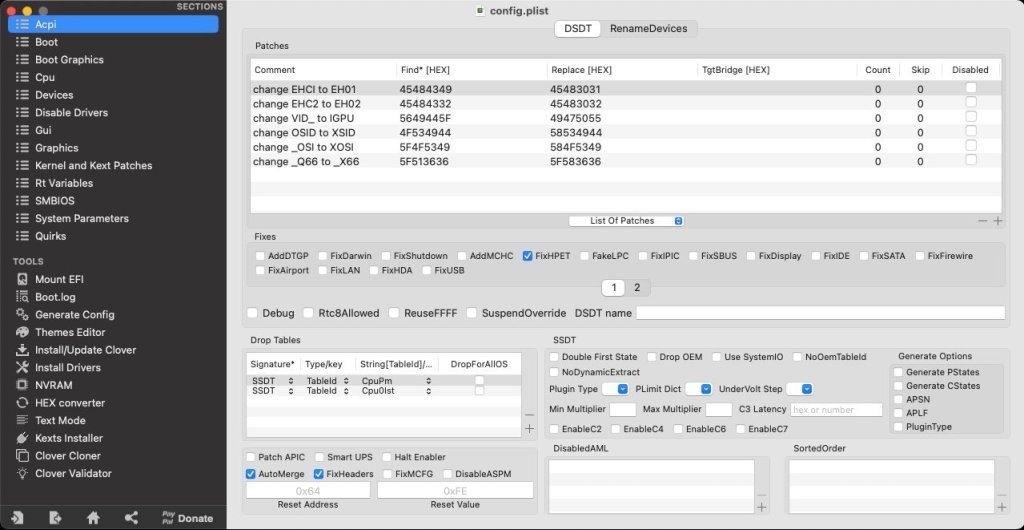Click the share icon in bottom toolbar

(131, 517)
